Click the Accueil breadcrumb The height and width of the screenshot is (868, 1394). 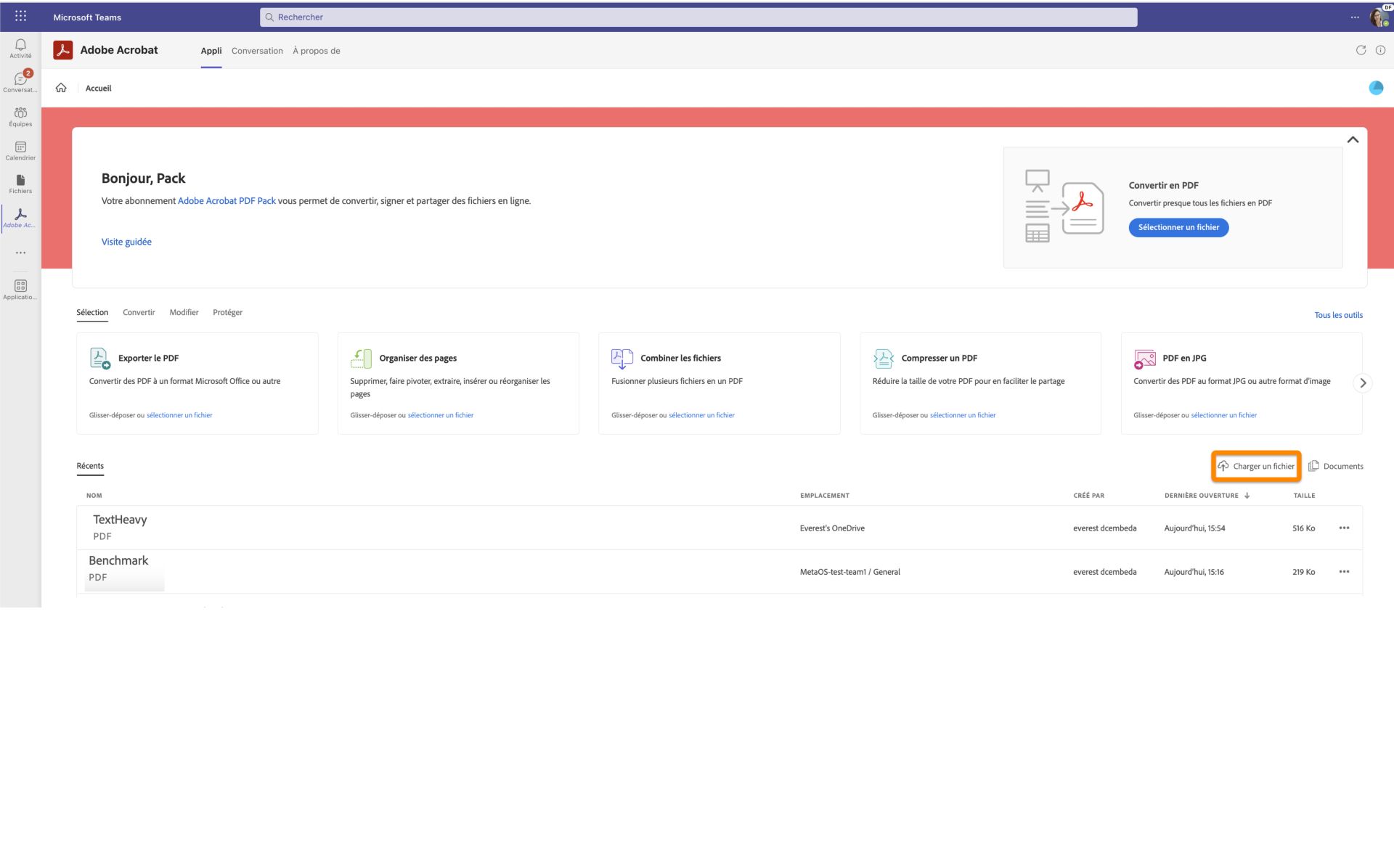[x=98, y=88]
